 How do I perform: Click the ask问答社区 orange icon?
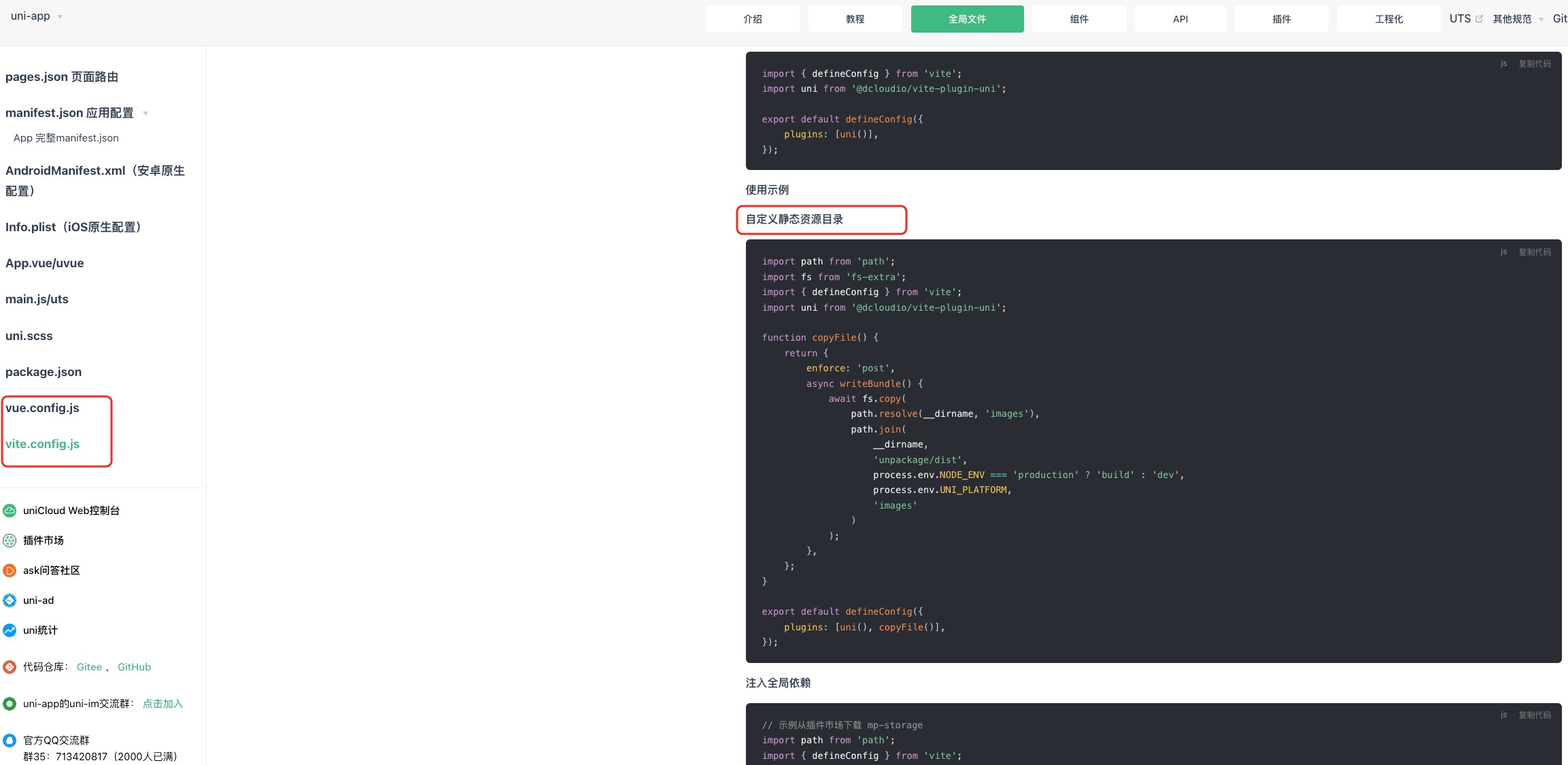tap(10, 571)
